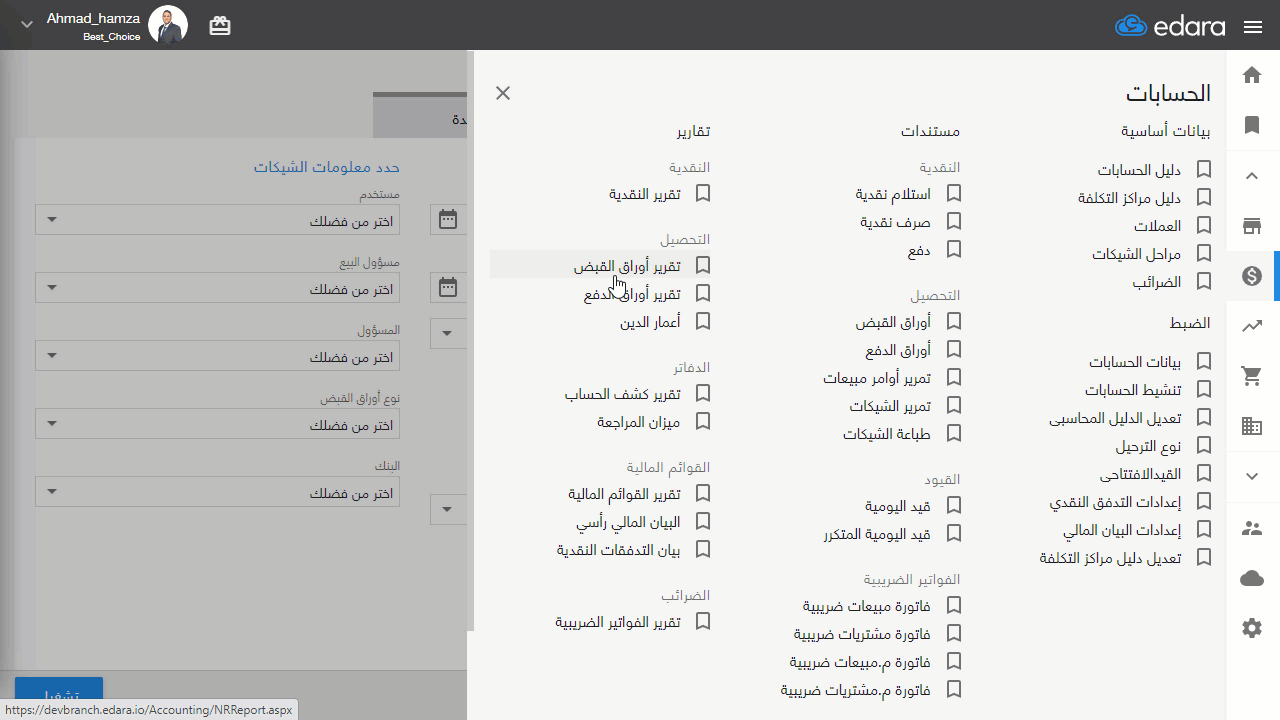This screenshot has height=720, width=1280.
Task: Open بيان التدفقات النقدية report
Action: 619,550
